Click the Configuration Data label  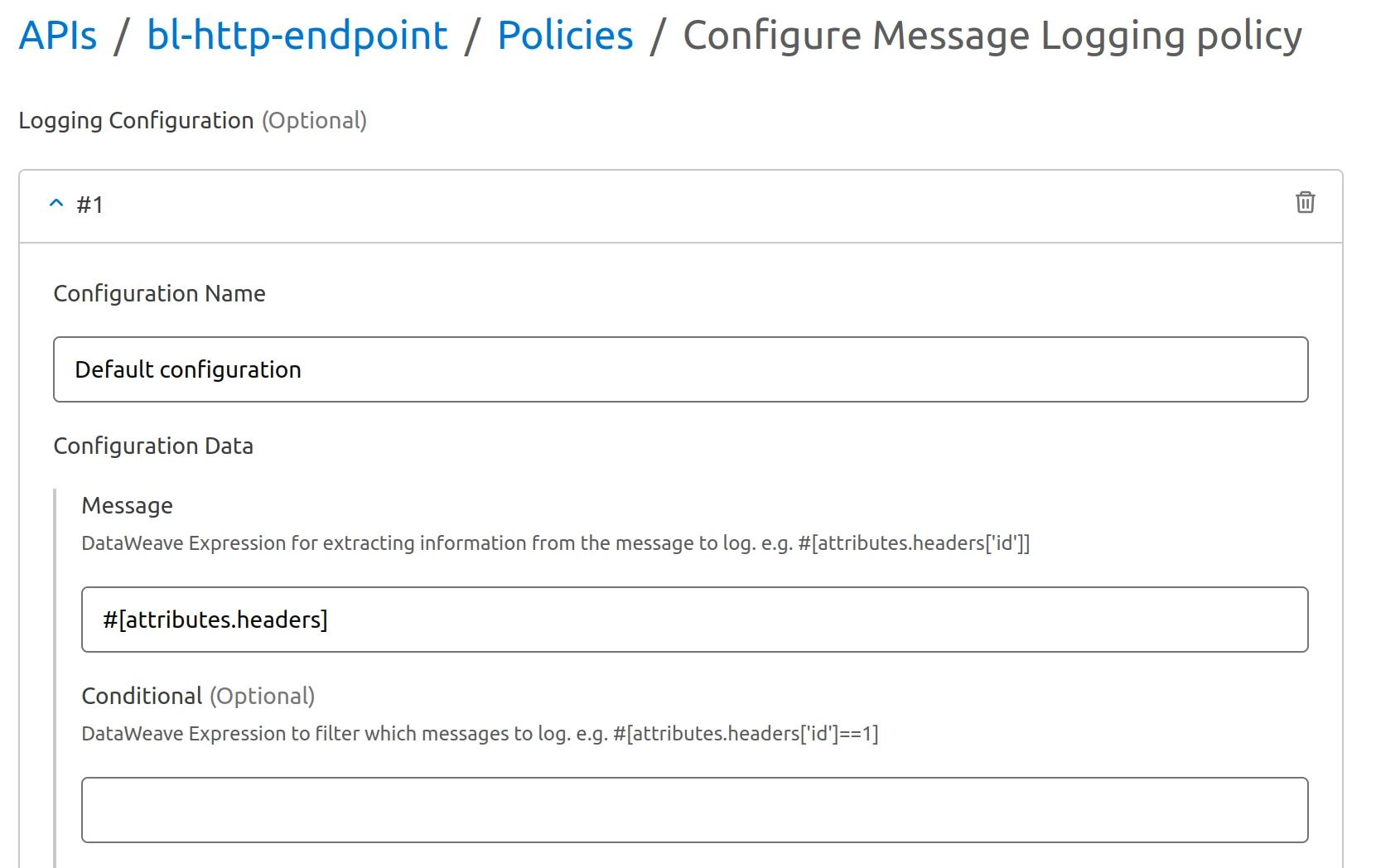[x=153, y=446]
